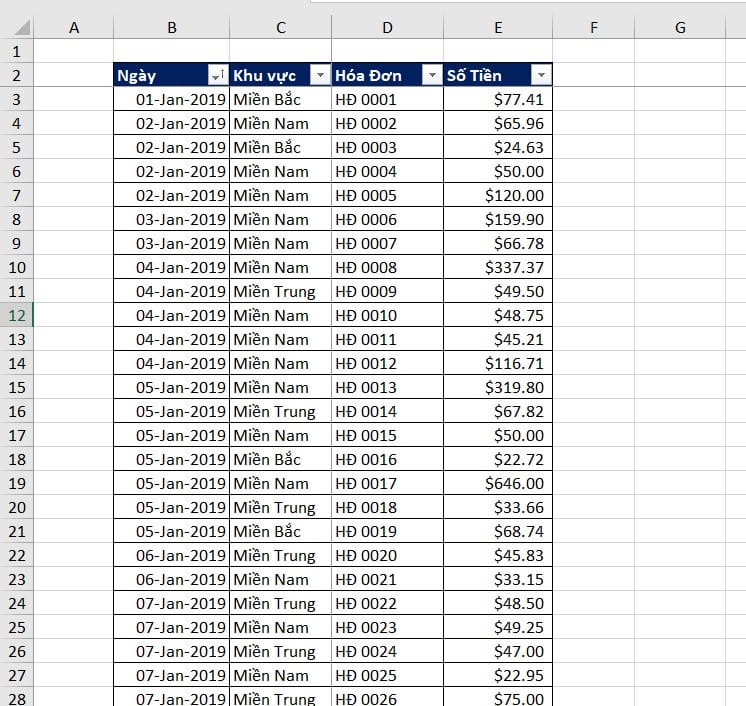The width and height of the screenshot is (746, 706).
Task: Click the Số Tiền header cell text
Action: [x=476, y=75]
